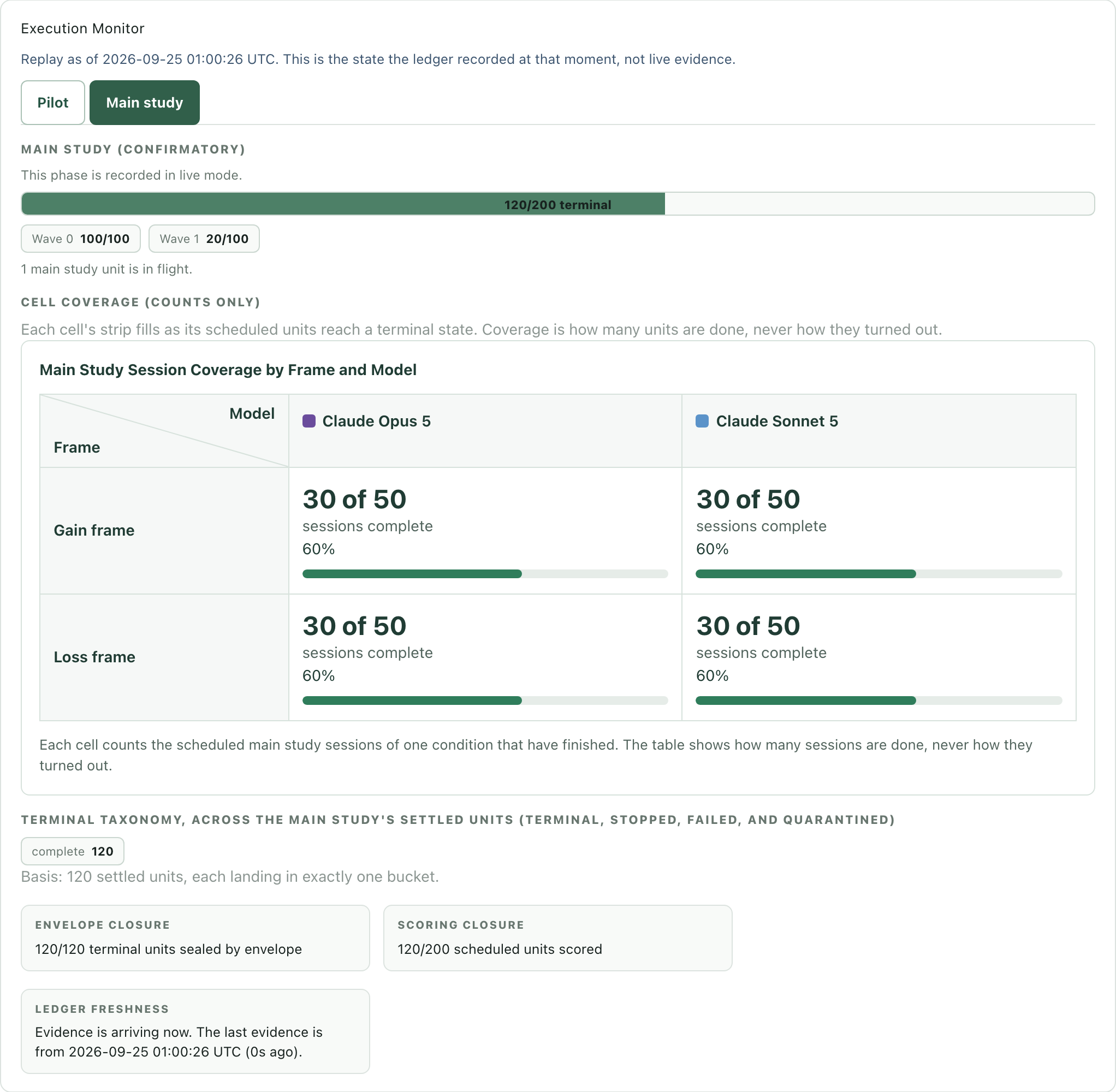The width and height of the screenshot is (1116, 1092).
Task: Open the Ledger Freshness card
Action: coord(195,1031)
